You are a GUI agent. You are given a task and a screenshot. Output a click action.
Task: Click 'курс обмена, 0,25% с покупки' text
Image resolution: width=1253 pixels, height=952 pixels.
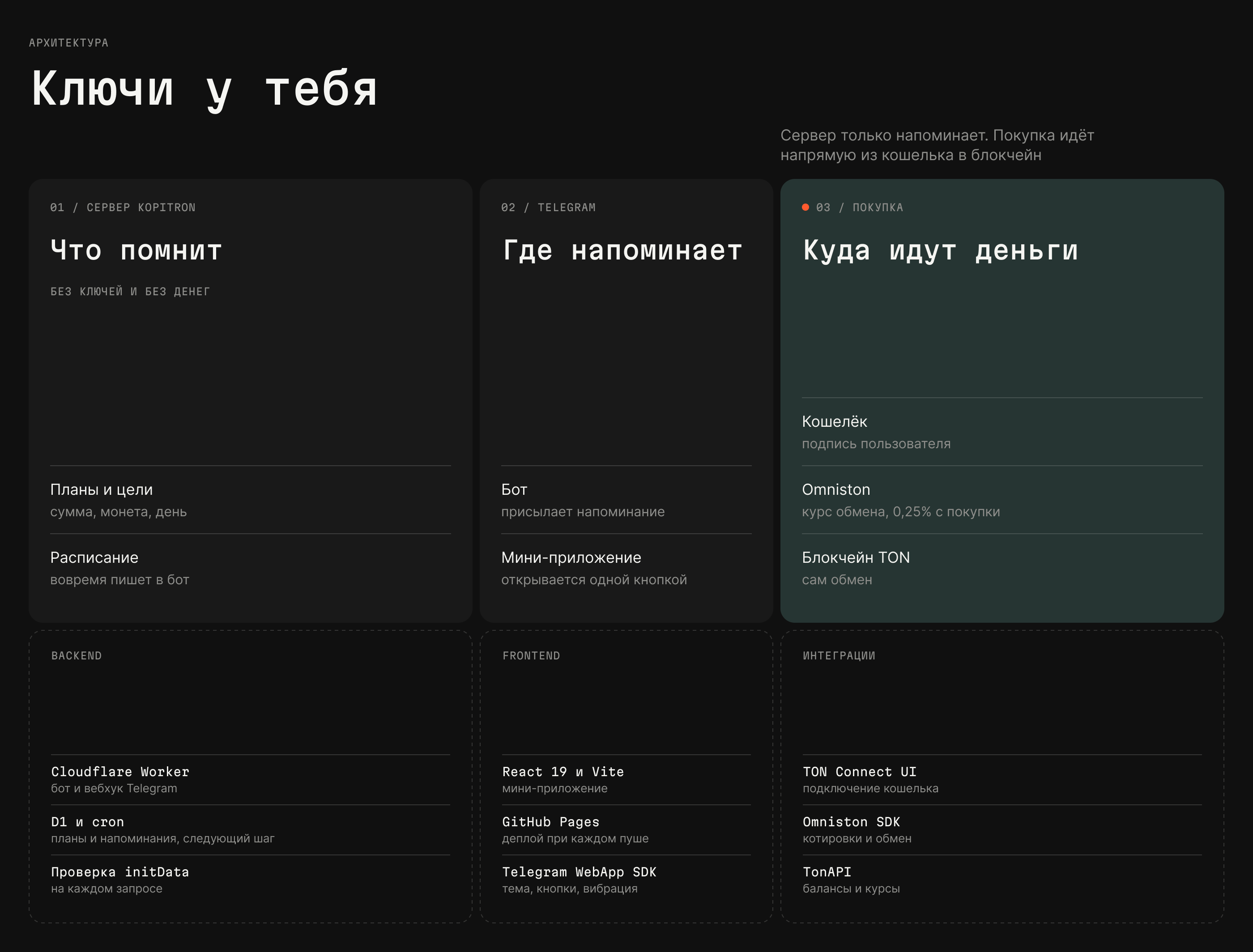[901, 512]
